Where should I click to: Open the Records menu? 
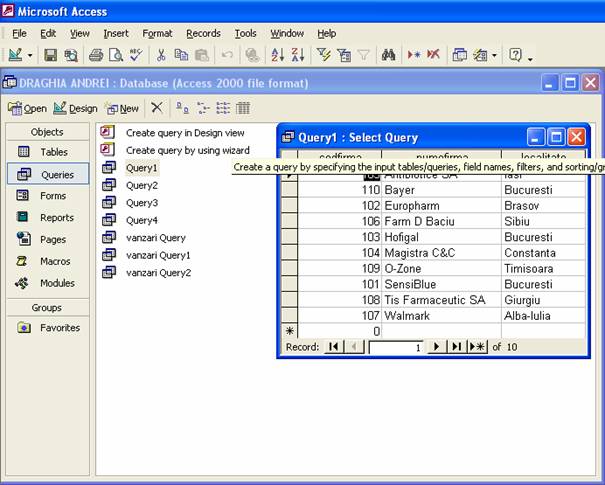[x=203, y=33]
